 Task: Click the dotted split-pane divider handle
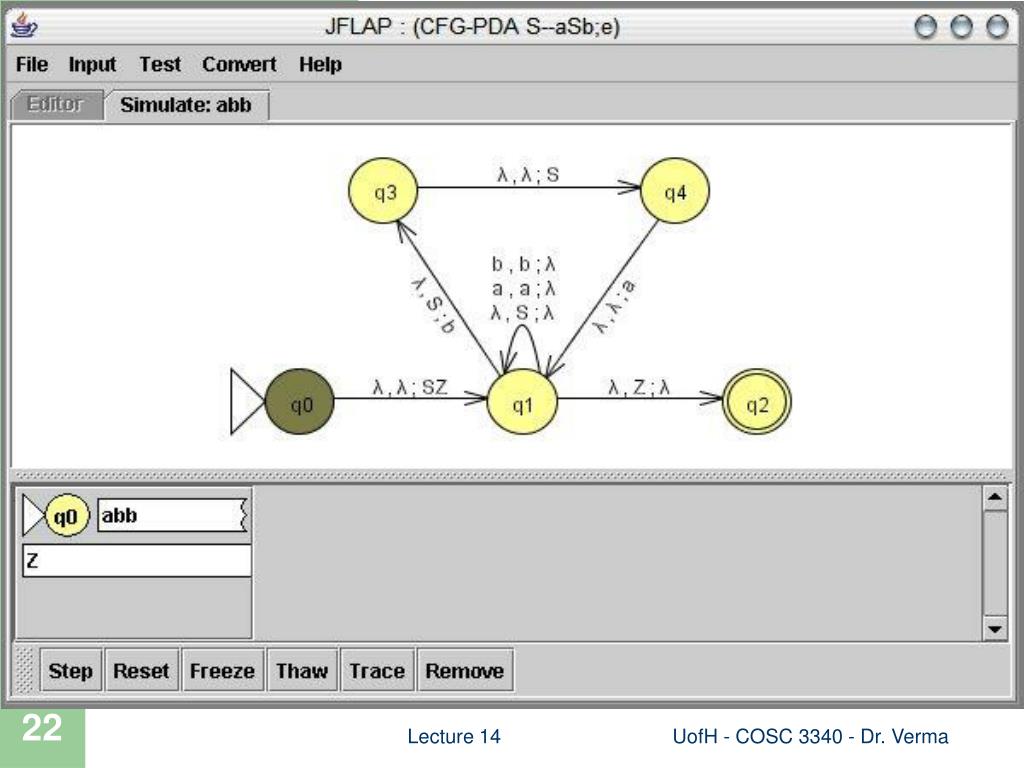point(512,475)
